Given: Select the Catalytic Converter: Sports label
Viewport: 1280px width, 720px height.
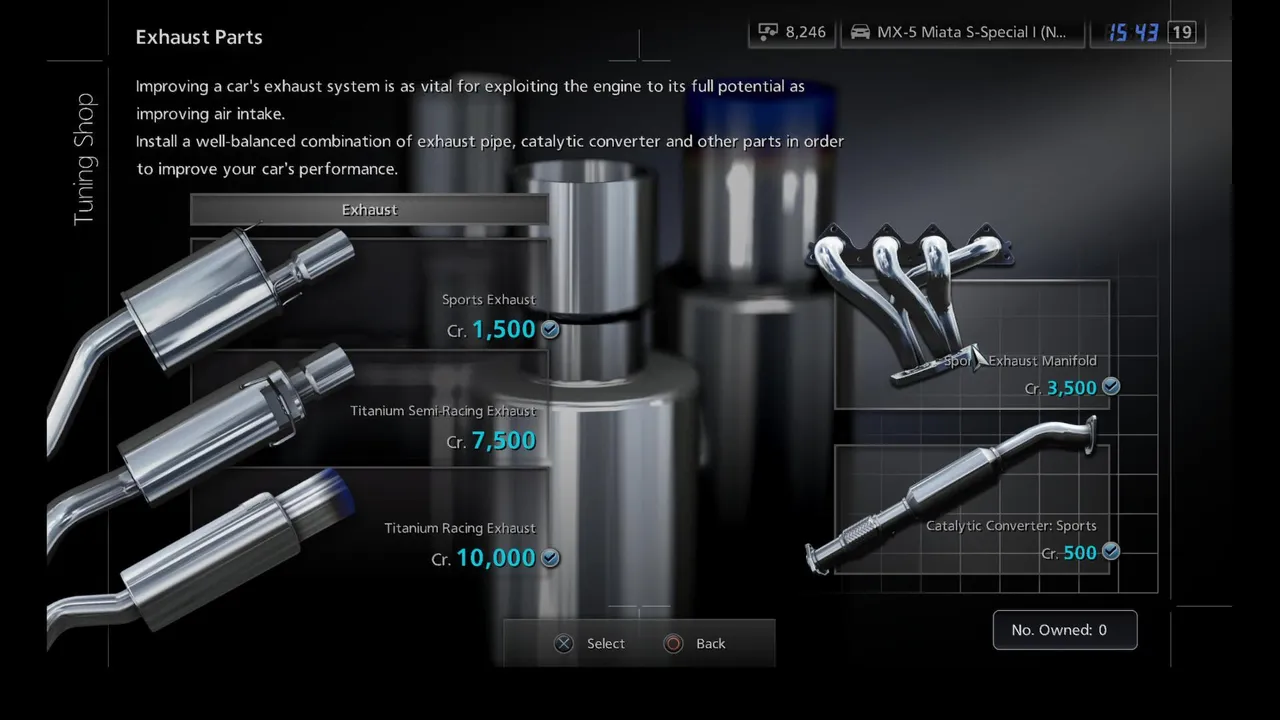Looking at the screenshot, I should point(1011,526).
